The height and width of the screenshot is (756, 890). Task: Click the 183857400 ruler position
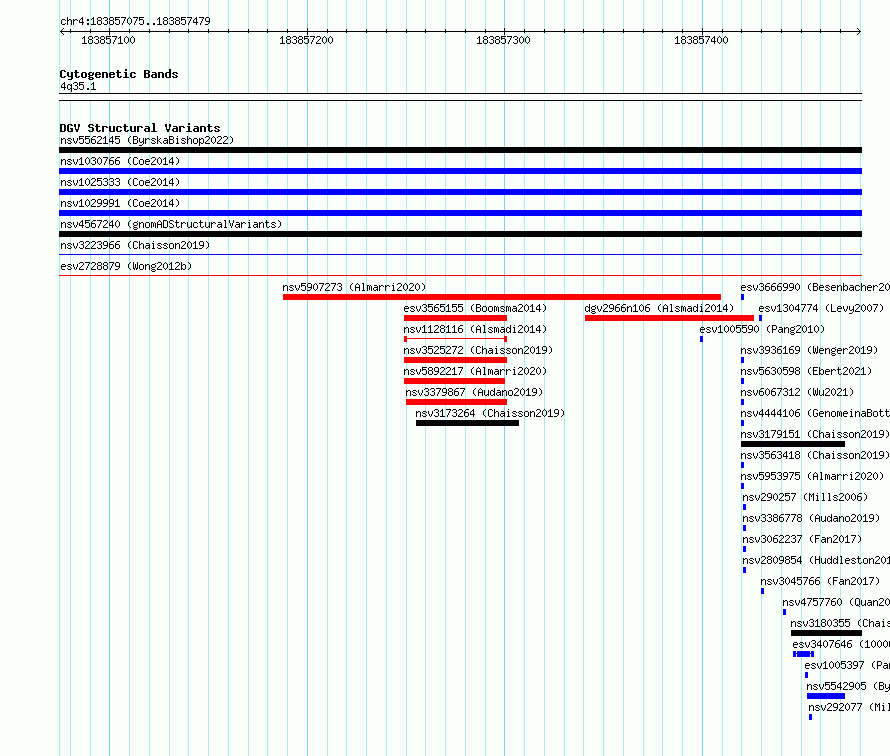click(x=701, y=40)
